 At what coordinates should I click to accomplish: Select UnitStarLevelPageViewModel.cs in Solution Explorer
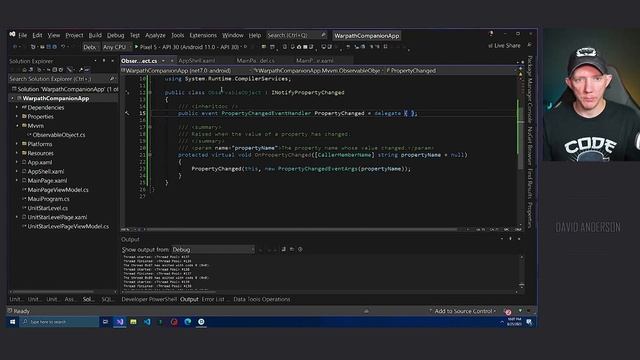[68, 226]
